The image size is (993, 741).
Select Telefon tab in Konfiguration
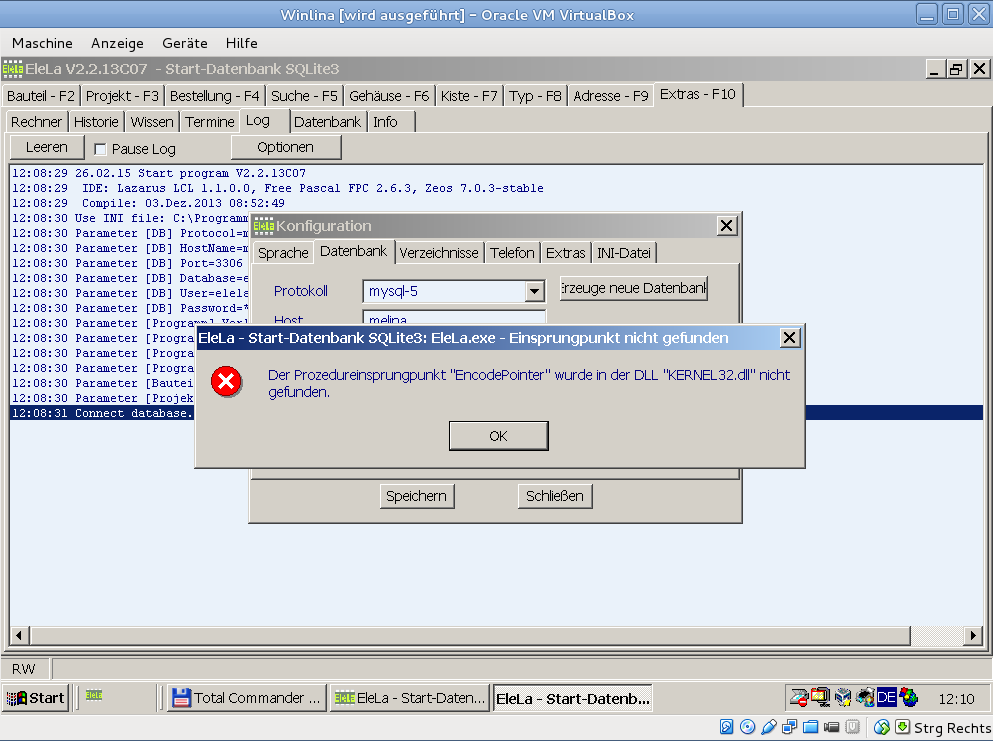pos(512,253)
